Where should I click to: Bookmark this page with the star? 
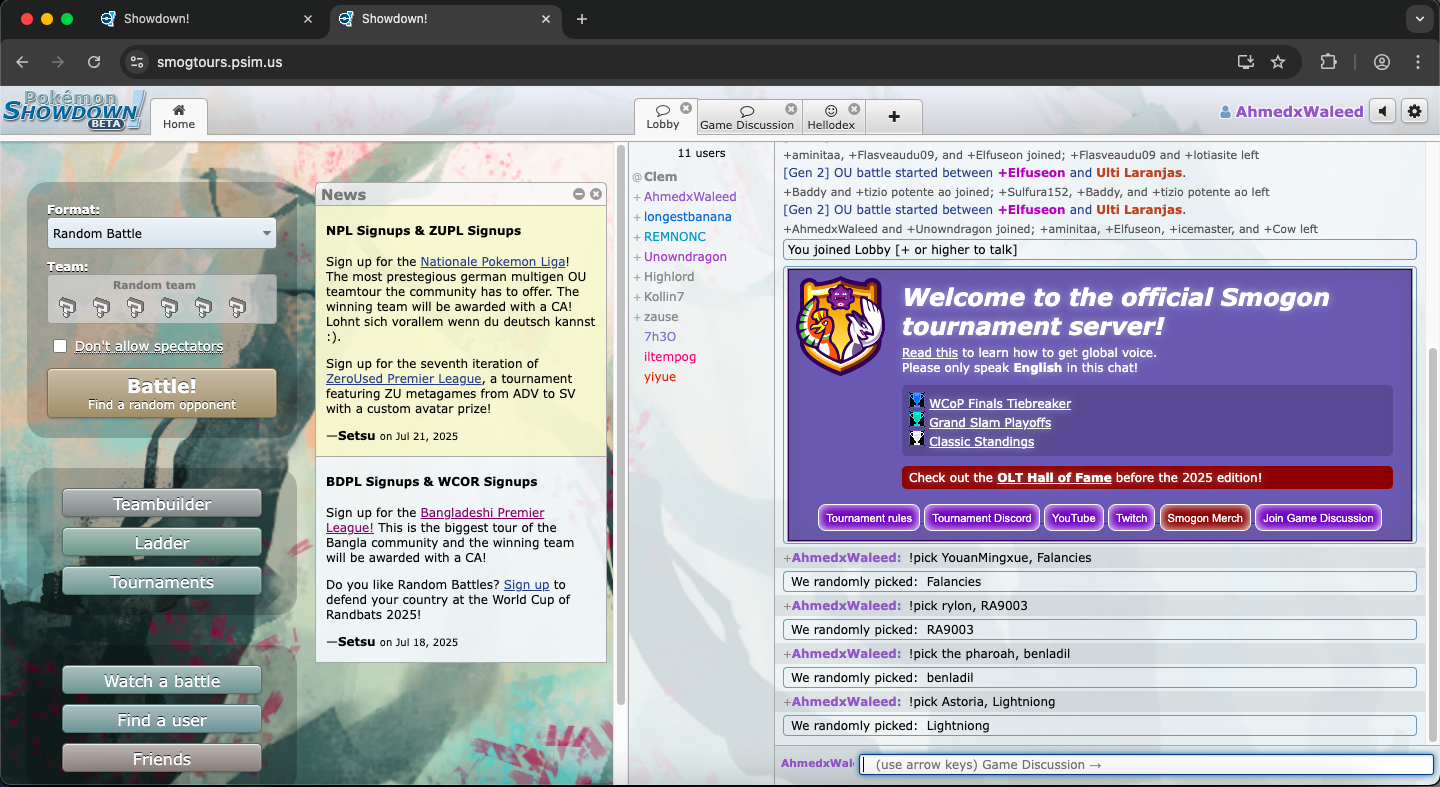pyautogui.click(x=1278, y=62)
